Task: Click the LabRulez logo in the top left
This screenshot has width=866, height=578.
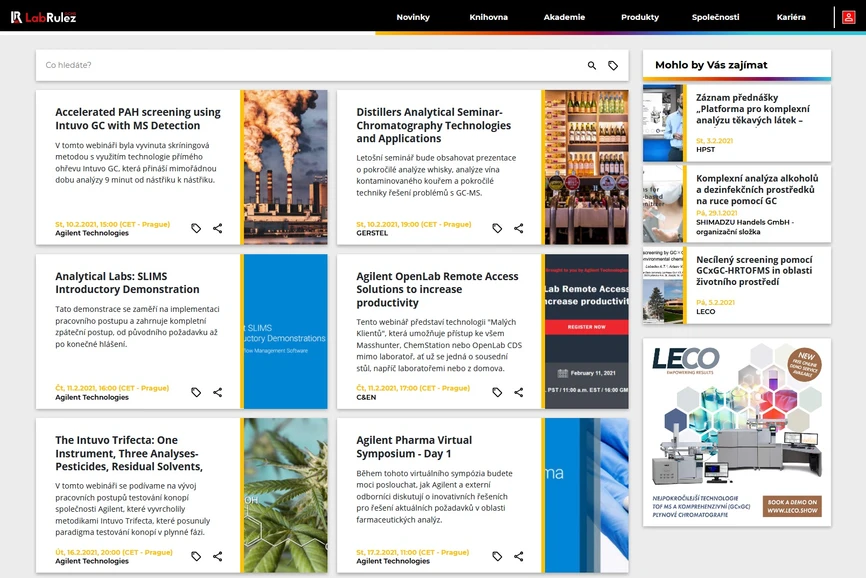Action: [x=45, y=16]
